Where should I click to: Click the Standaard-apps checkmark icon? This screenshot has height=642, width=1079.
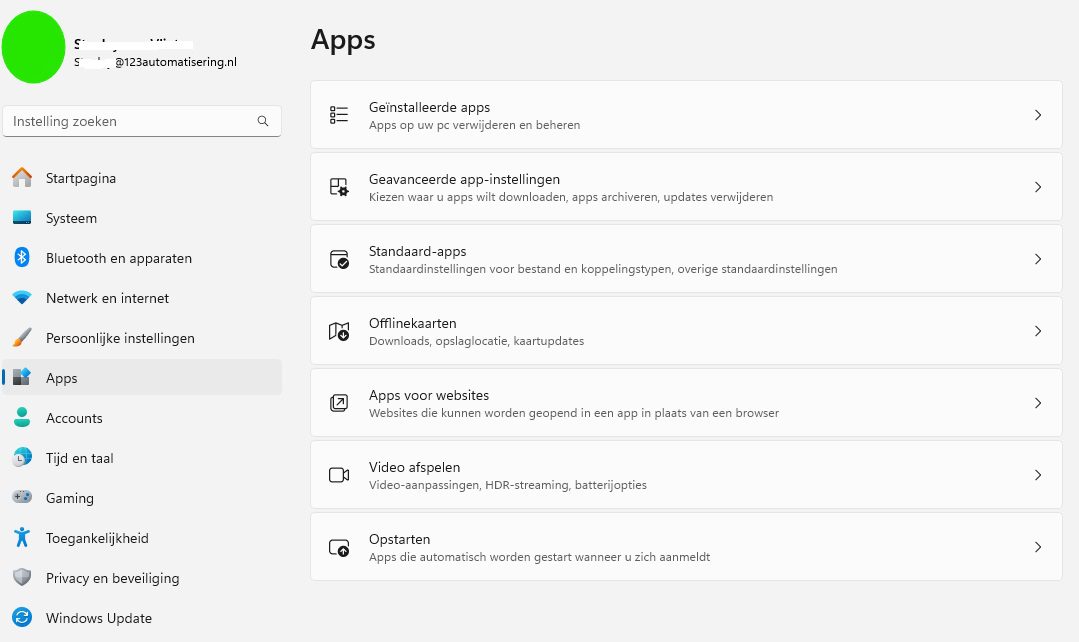[x=340, y=258]
